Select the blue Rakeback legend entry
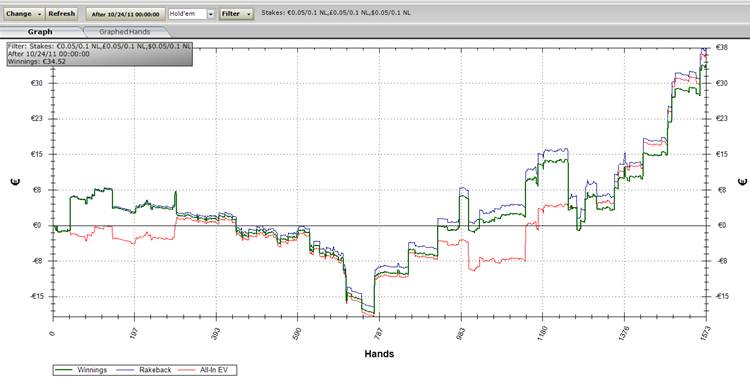Image resolution: width=750 pixels, height=378 pixels. click(143, 370)
